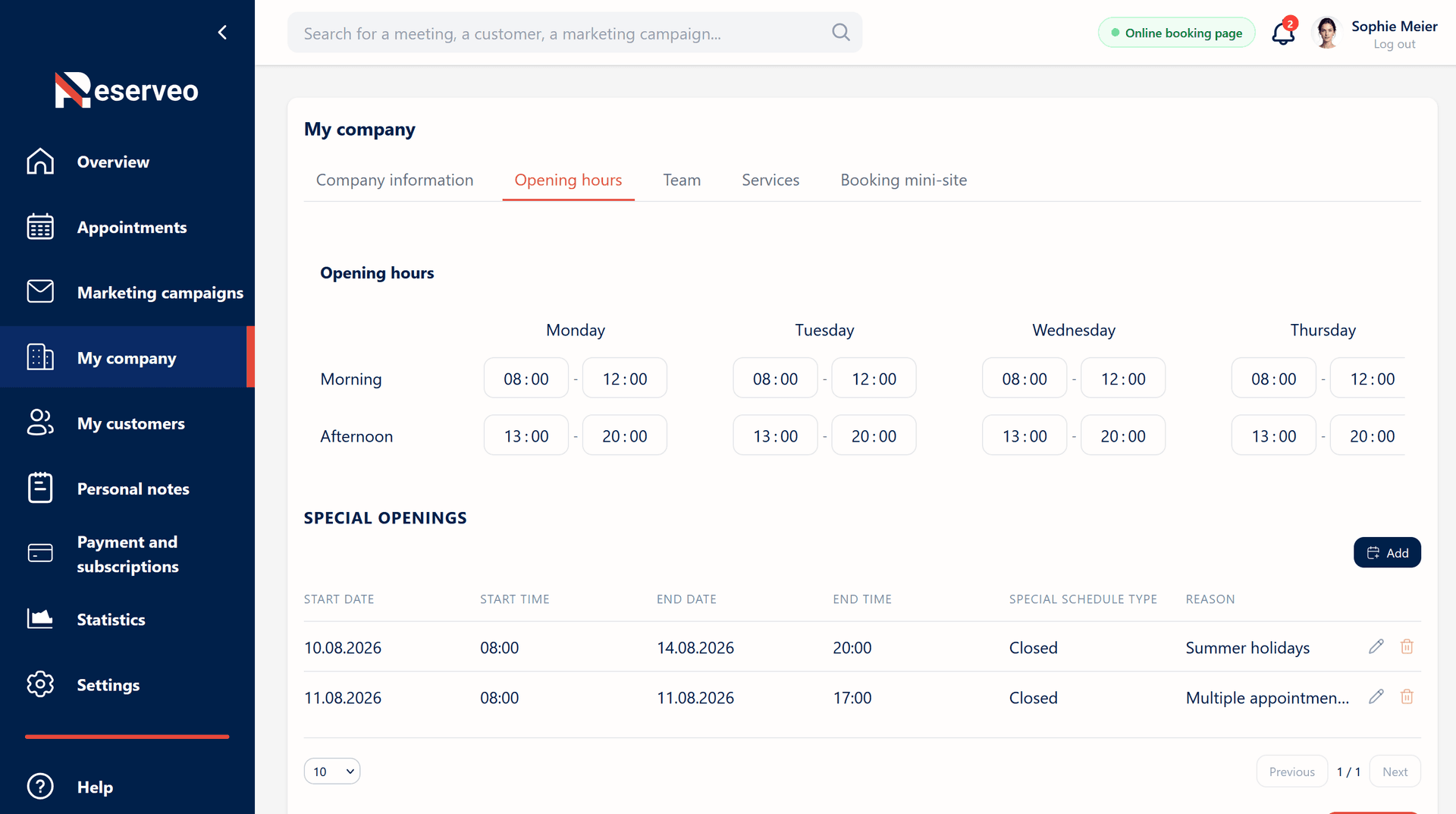Select the 17:00 end time cell
The height and width of the screenshot is (814, 1456).
pyautogui.click(x=852, y=698)
